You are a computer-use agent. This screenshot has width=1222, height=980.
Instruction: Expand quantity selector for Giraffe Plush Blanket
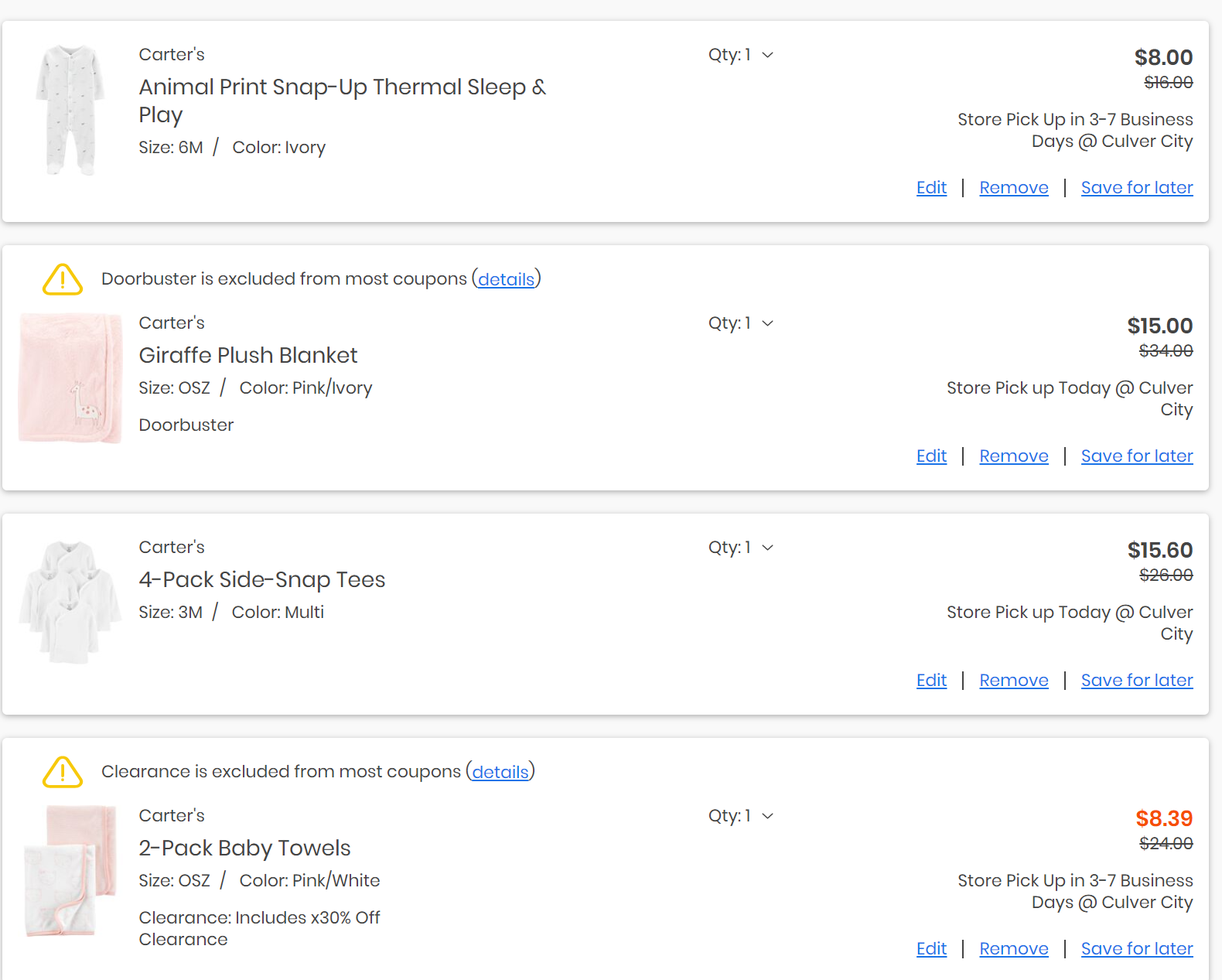pyautogui.click(x=740, y=323)
